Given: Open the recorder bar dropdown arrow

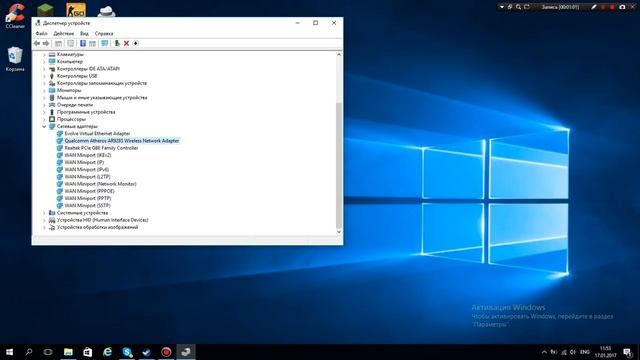Looking at the screenshot, I should pos(502,7).
